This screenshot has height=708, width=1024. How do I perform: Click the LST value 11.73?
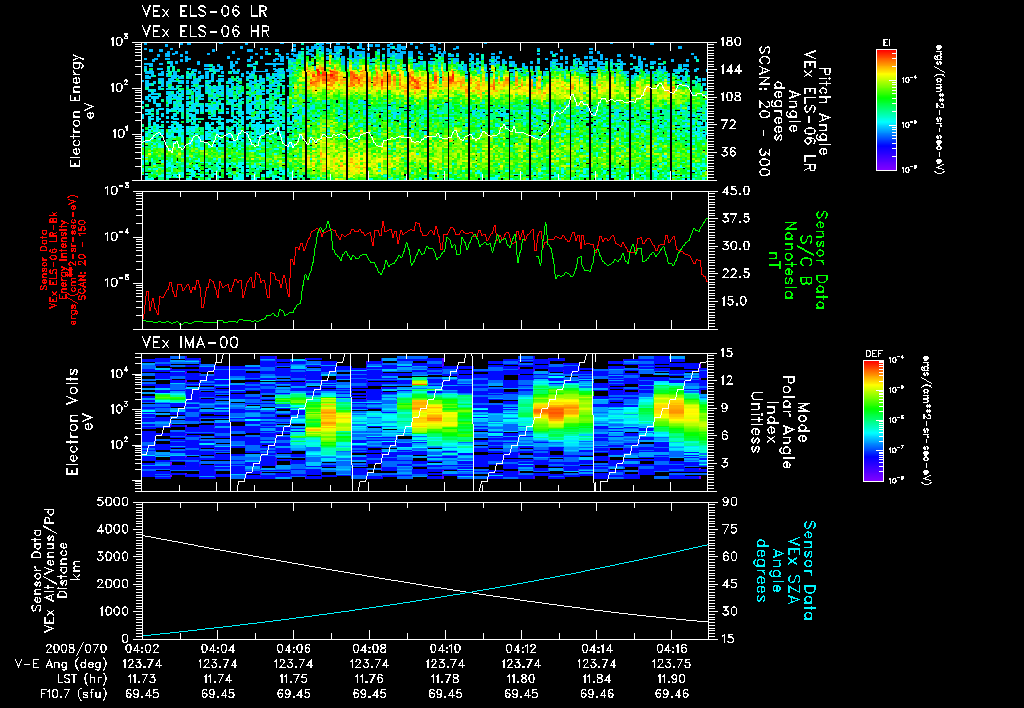point(142,679)
